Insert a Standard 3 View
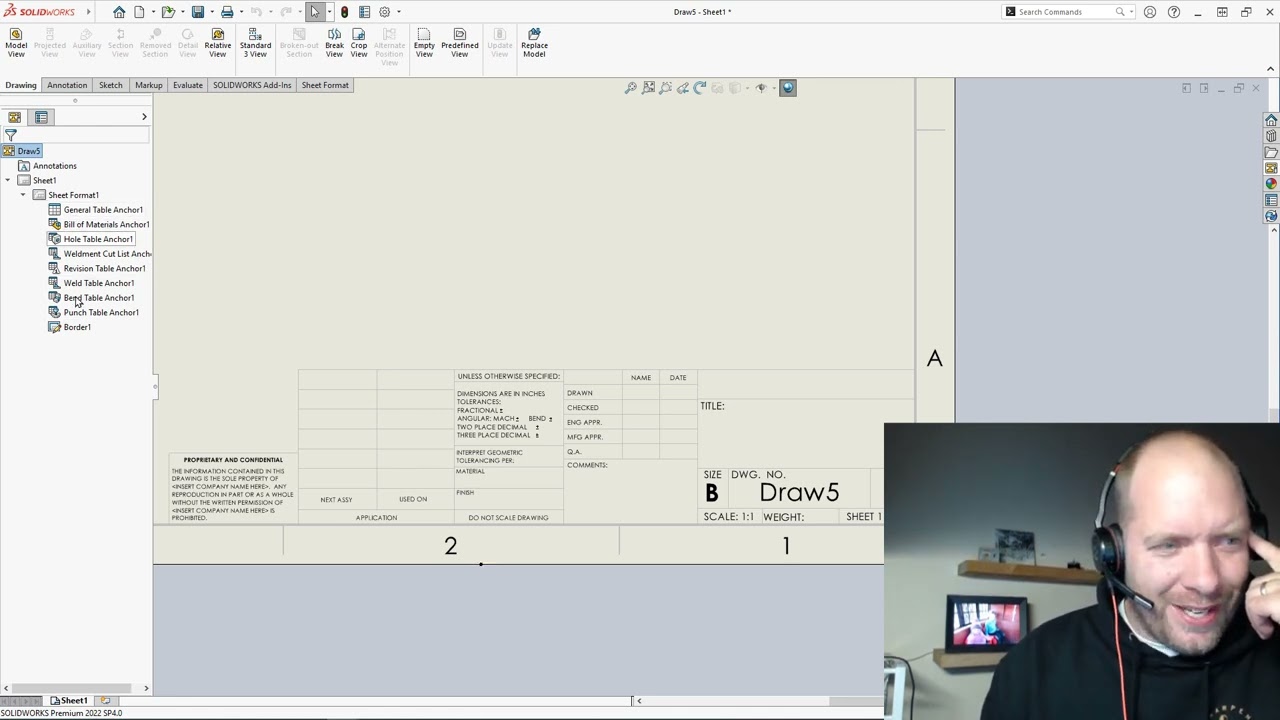The width and height of the screenshot is (1280, 720). click(x=255, y=43)
